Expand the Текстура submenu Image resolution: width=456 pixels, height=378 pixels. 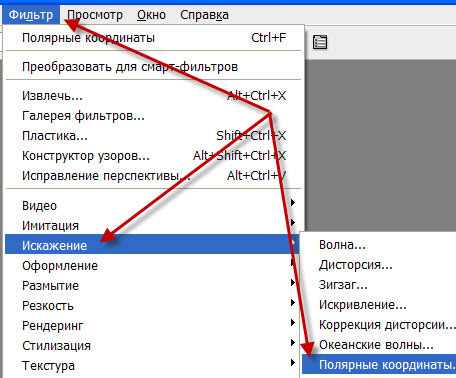pos(152,366)
